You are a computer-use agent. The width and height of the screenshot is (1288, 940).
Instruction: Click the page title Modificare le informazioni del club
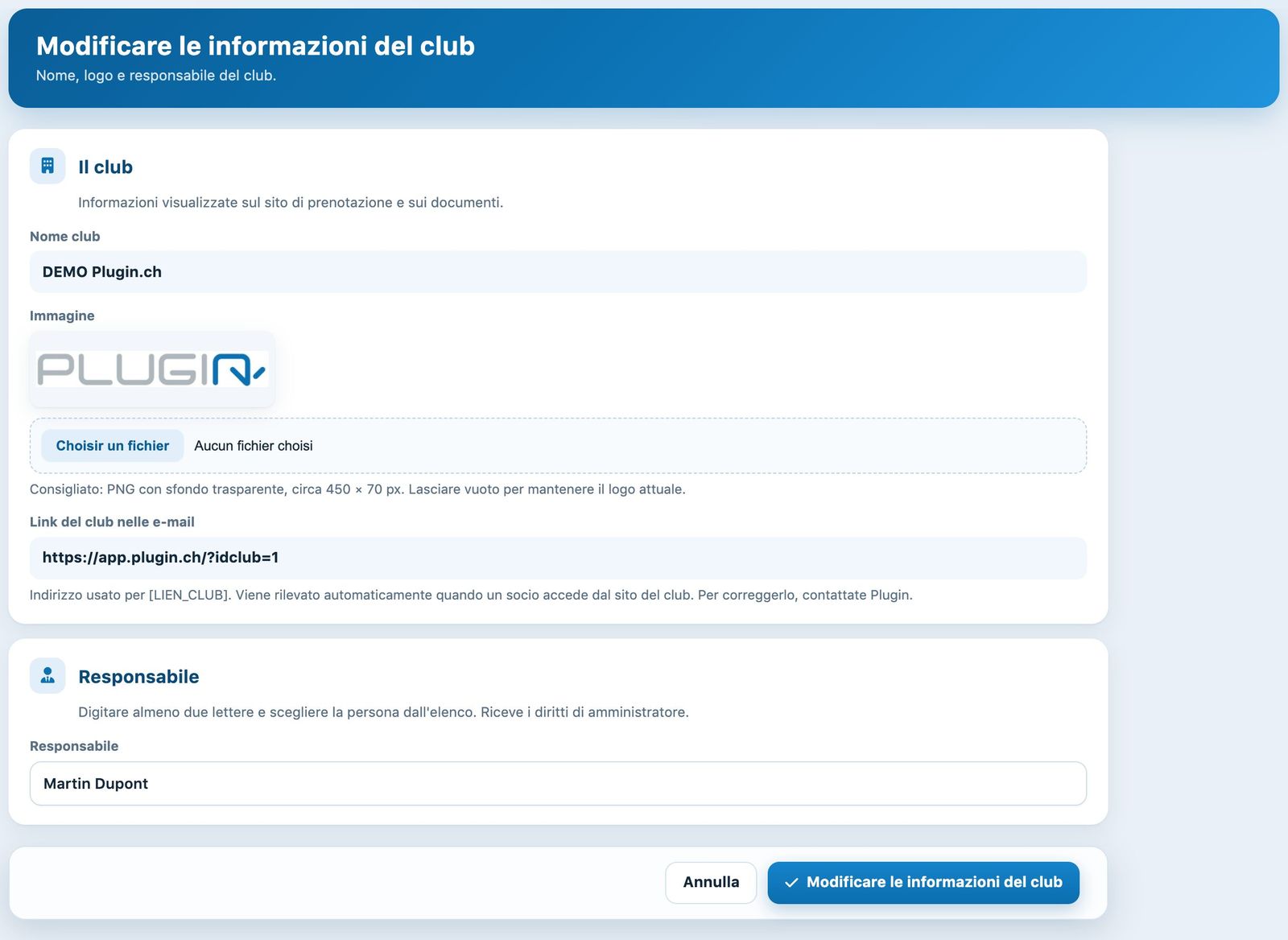tap(256, 46)
